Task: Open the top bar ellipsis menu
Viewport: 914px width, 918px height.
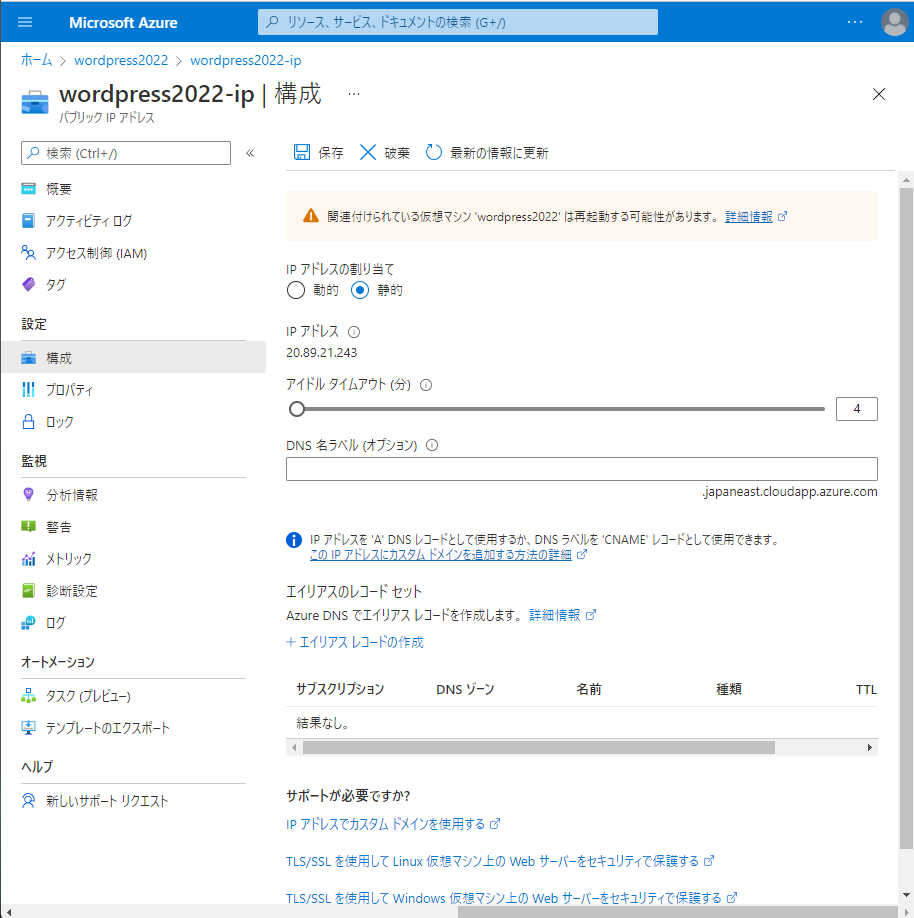Action: pos(855,22)
